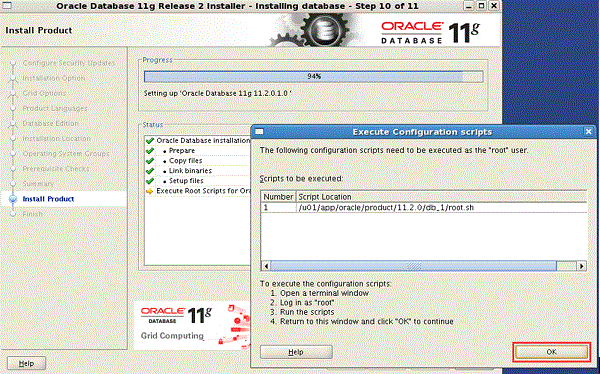Click Help in the Execute Configuration scripts dialog

click(x=296, y=352)
